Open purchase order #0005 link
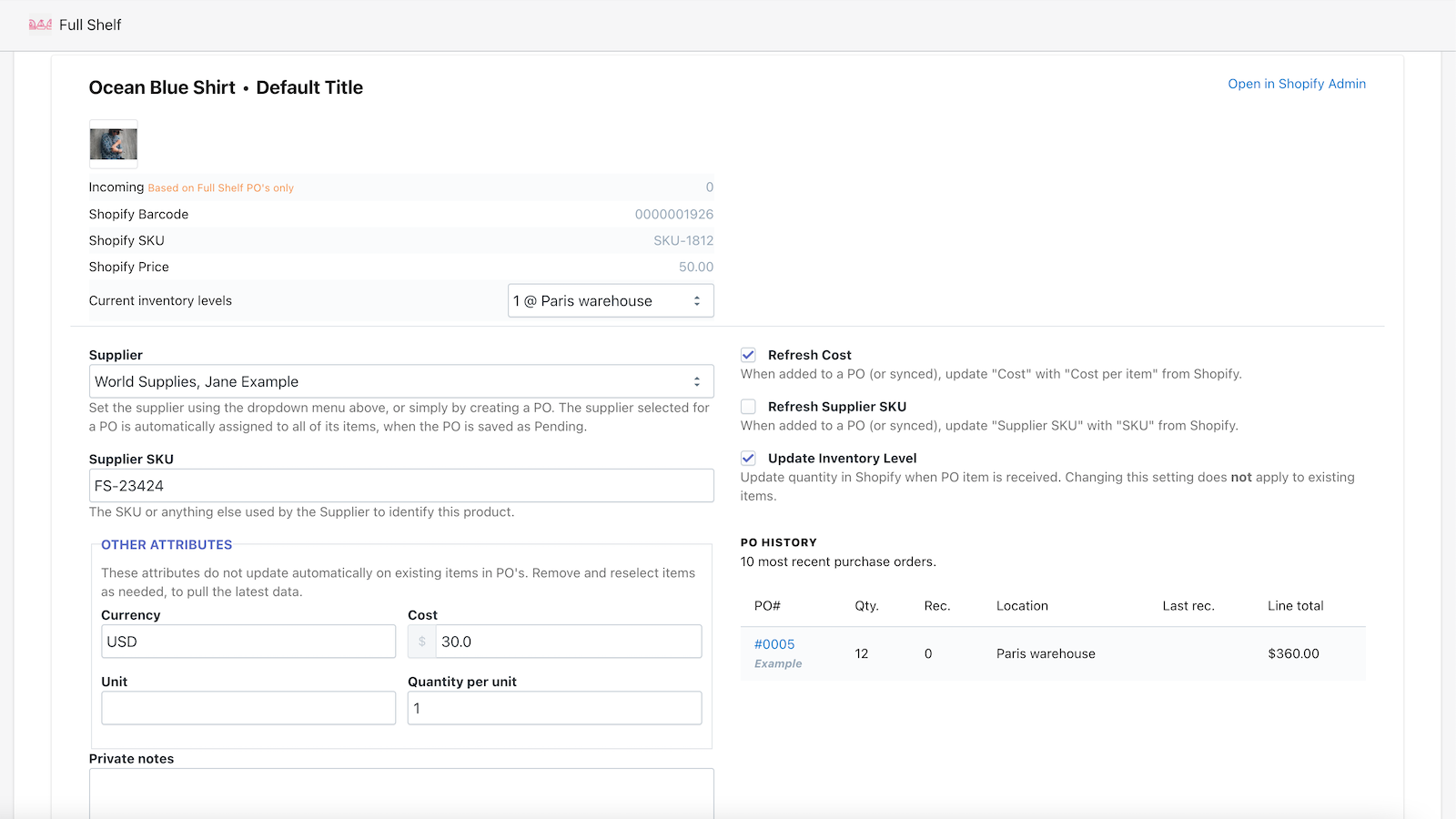 tap(774, 644)
